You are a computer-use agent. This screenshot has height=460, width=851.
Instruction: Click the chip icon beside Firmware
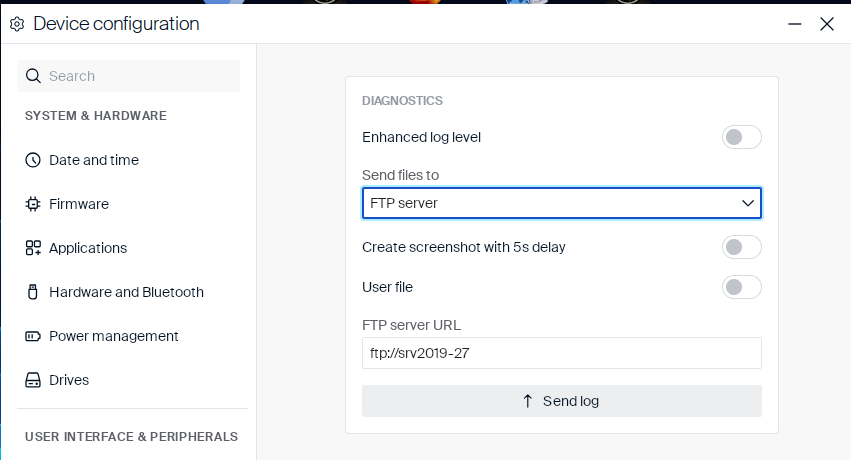[x=33, y=204]
